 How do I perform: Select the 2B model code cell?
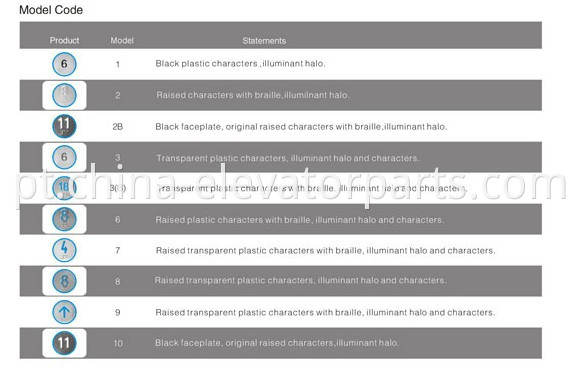[x=118, y=127]
